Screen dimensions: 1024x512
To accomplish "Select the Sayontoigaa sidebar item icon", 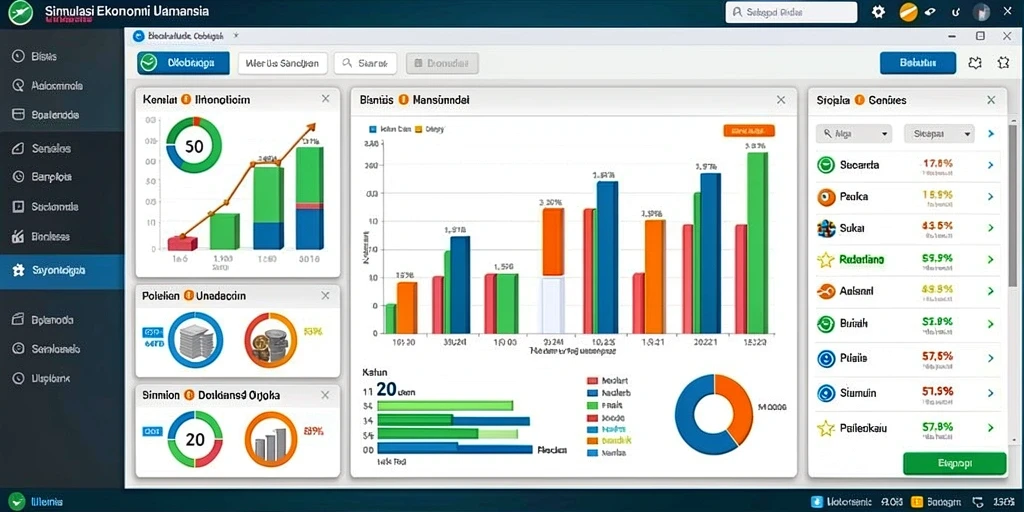I will coord(18,270).
